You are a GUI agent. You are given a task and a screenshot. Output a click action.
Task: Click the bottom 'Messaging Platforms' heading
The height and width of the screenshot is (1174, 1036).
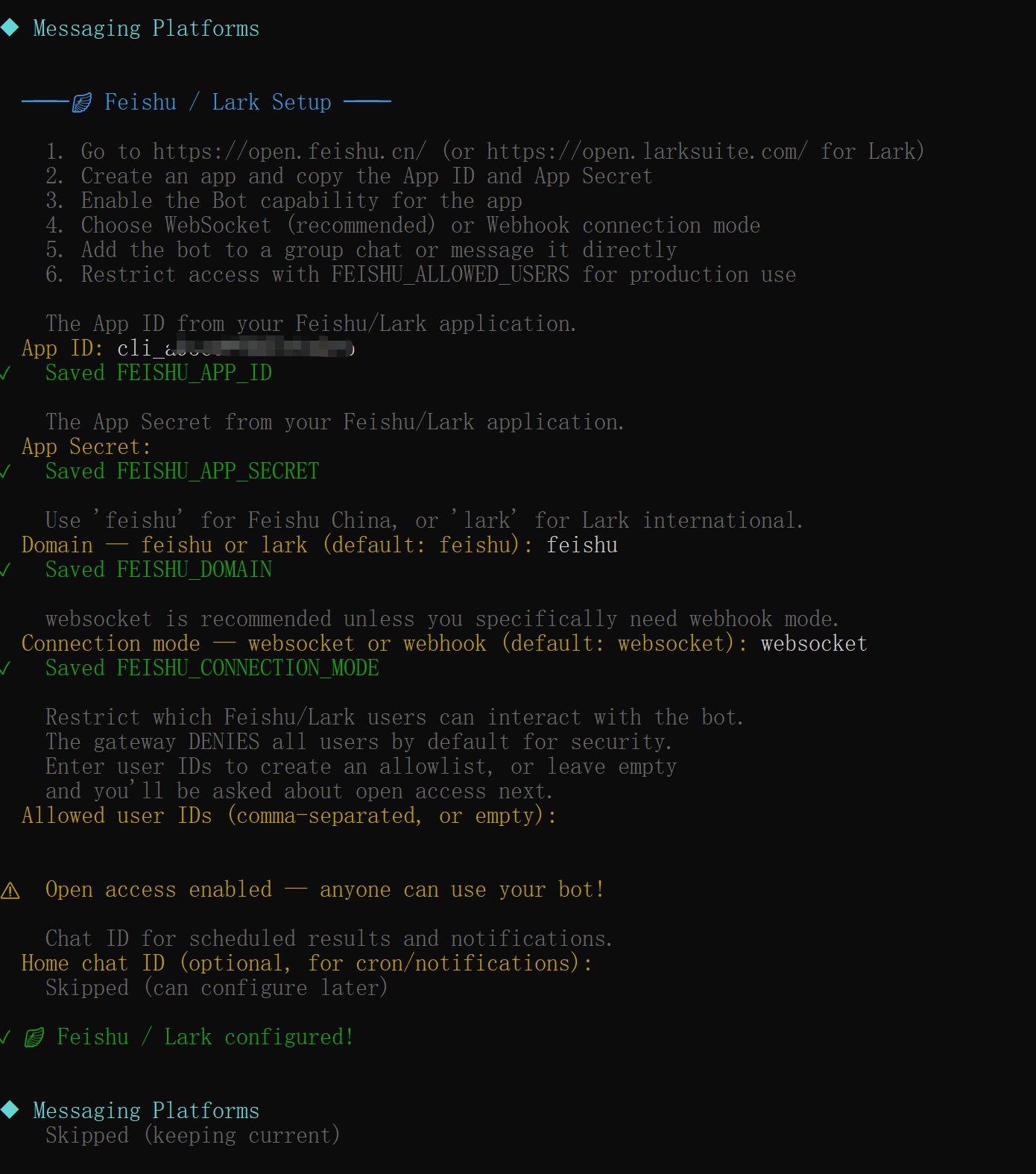click(146, 1111)
